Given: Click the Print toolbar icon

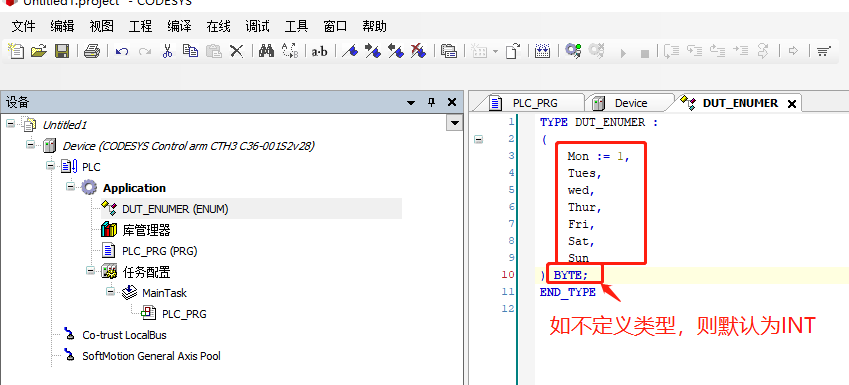Looking at the screenshot, I should click(92, 51).
